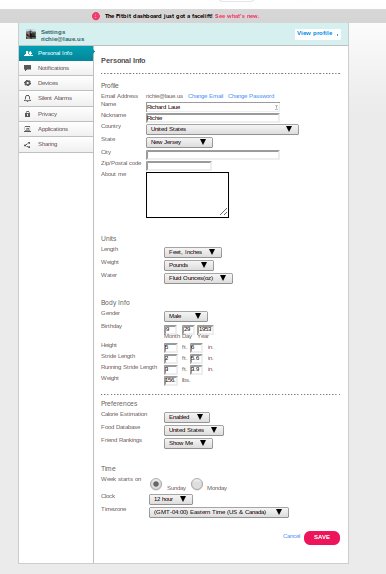
Task: Open Applications settings tab
Action: pos(56,129)
